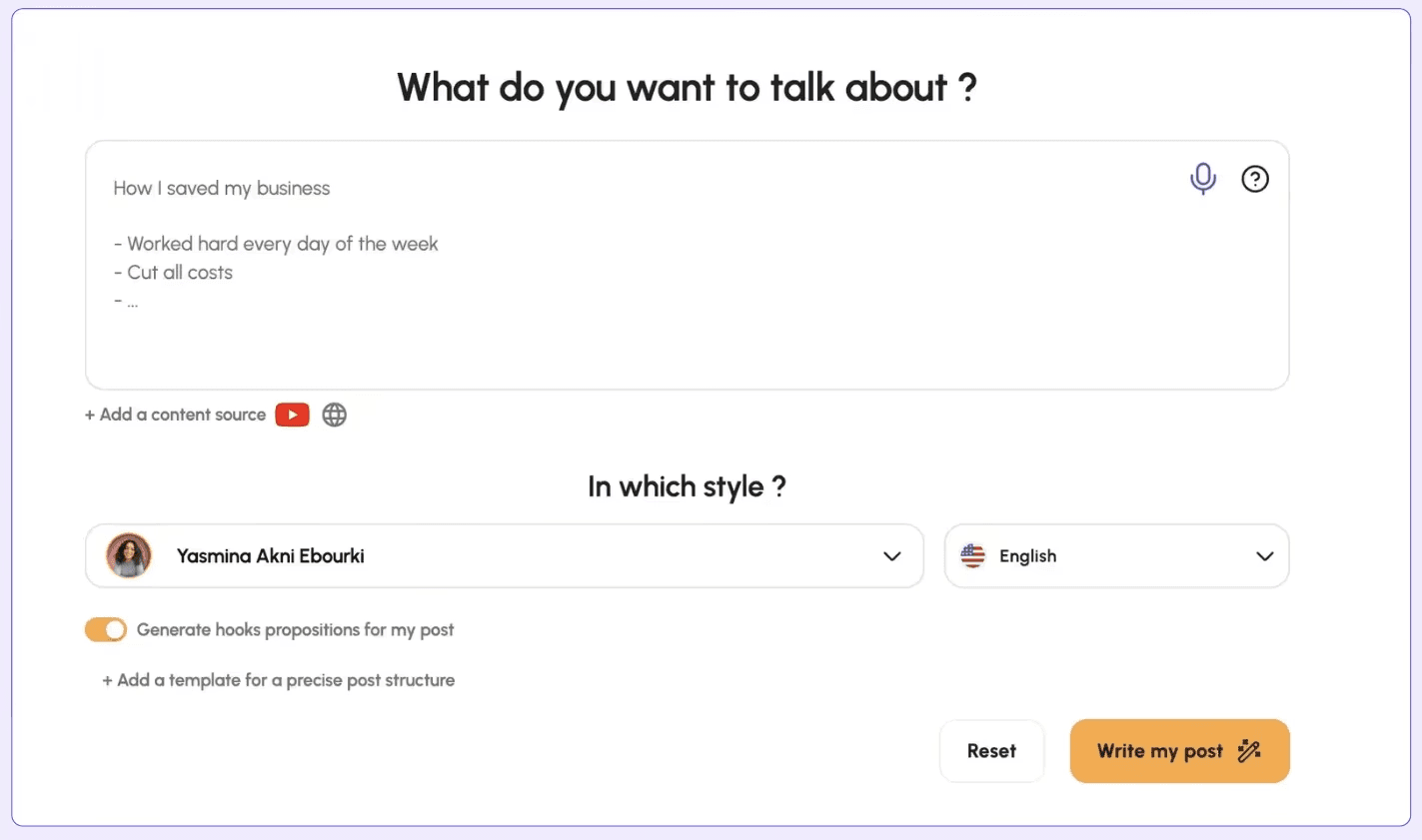
Task: Click inside the topic text area
Action: tap(688, 265)
